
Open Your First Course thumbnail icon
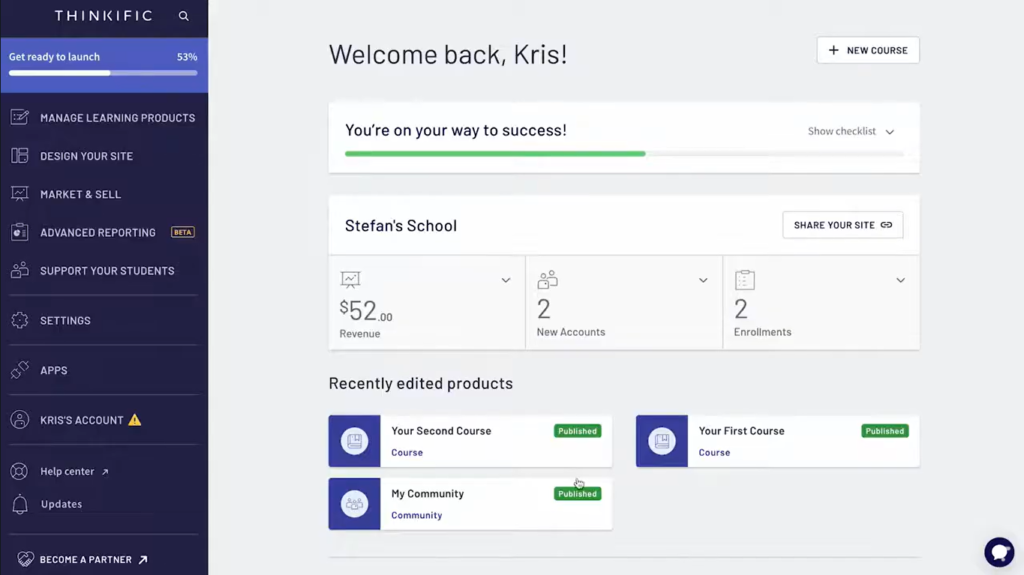(x=662, y=441)
